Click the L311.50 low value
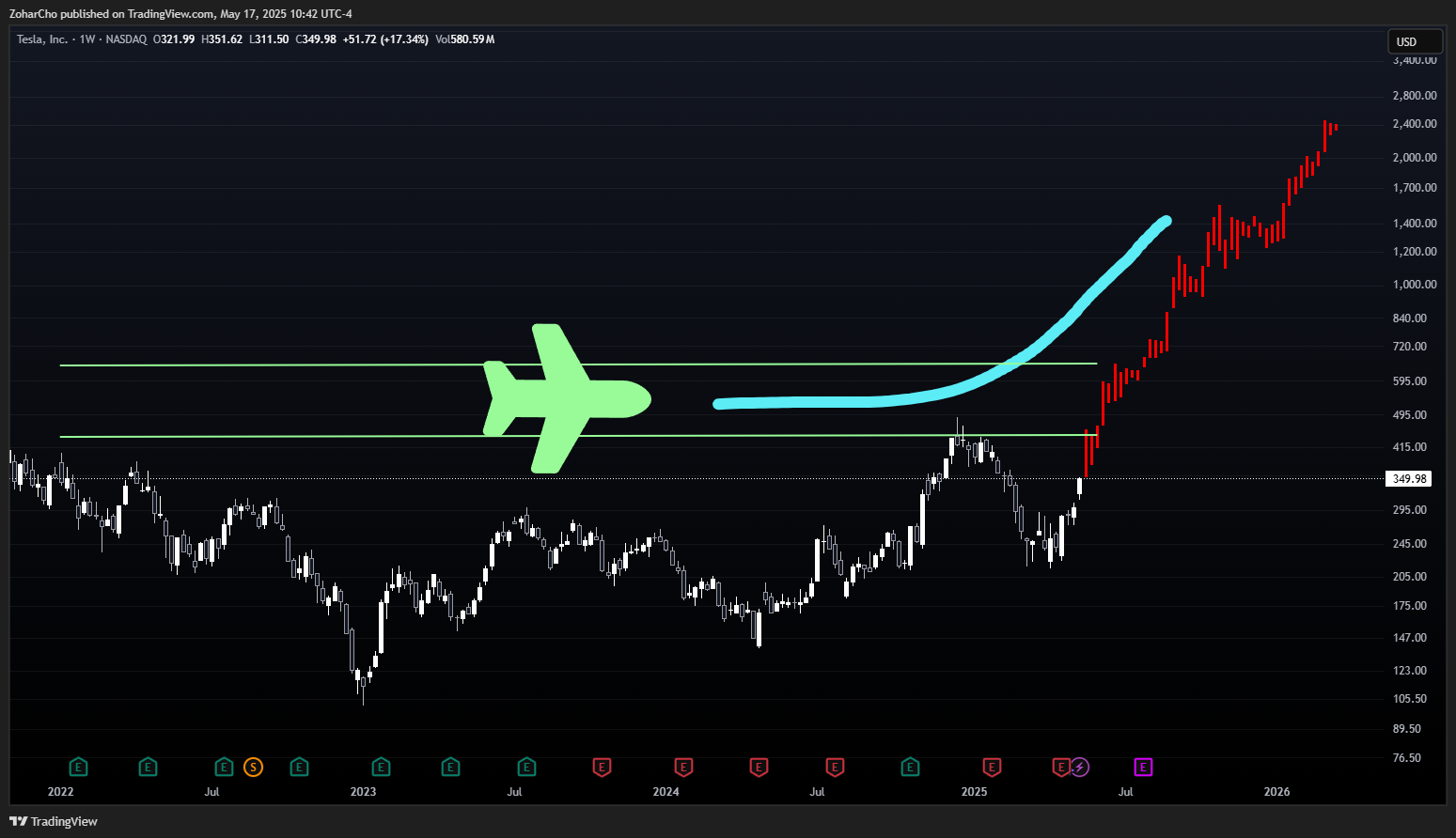Screen dimensions: 1456x838 pos(269,39)
